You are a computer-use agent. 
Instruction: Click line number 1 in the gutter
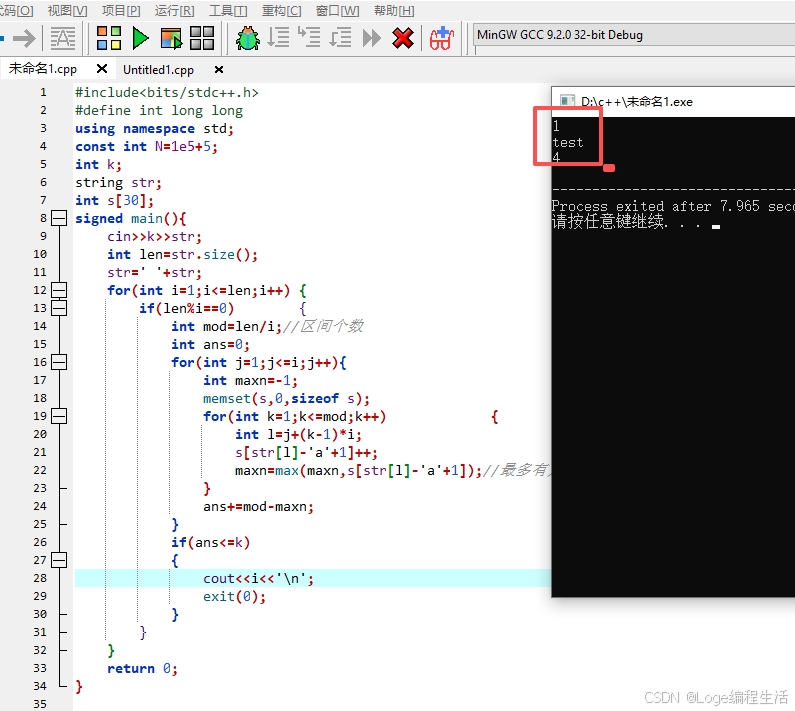43,92
